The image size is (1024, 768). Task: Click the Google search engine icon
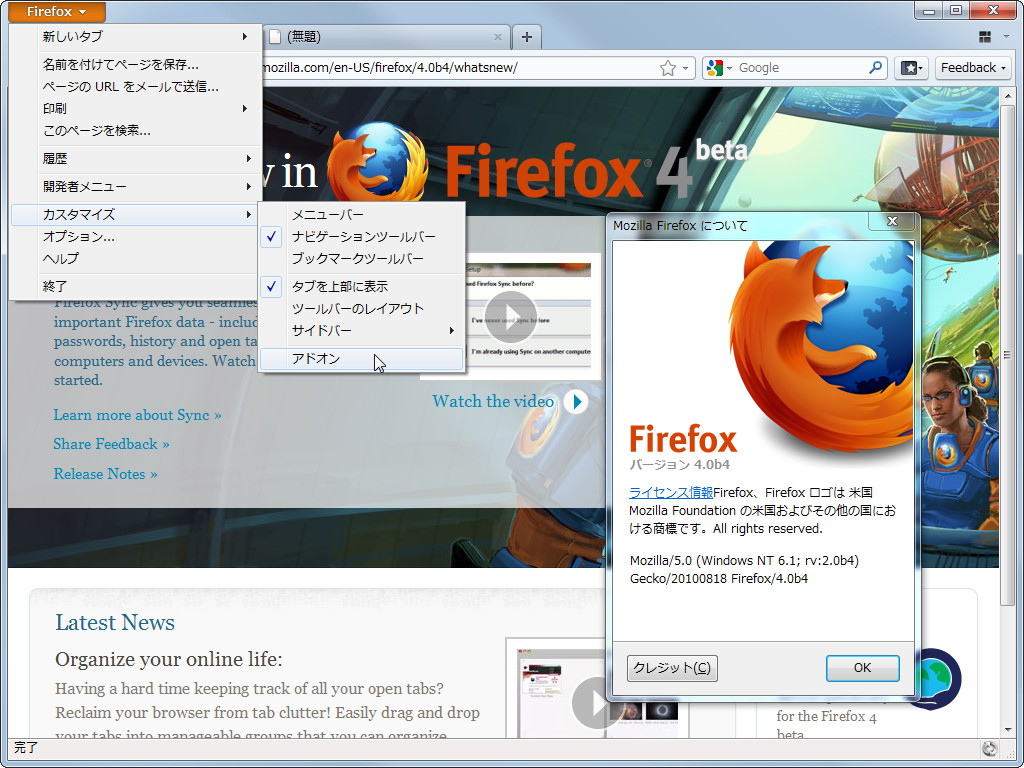[x=714, y=67]
